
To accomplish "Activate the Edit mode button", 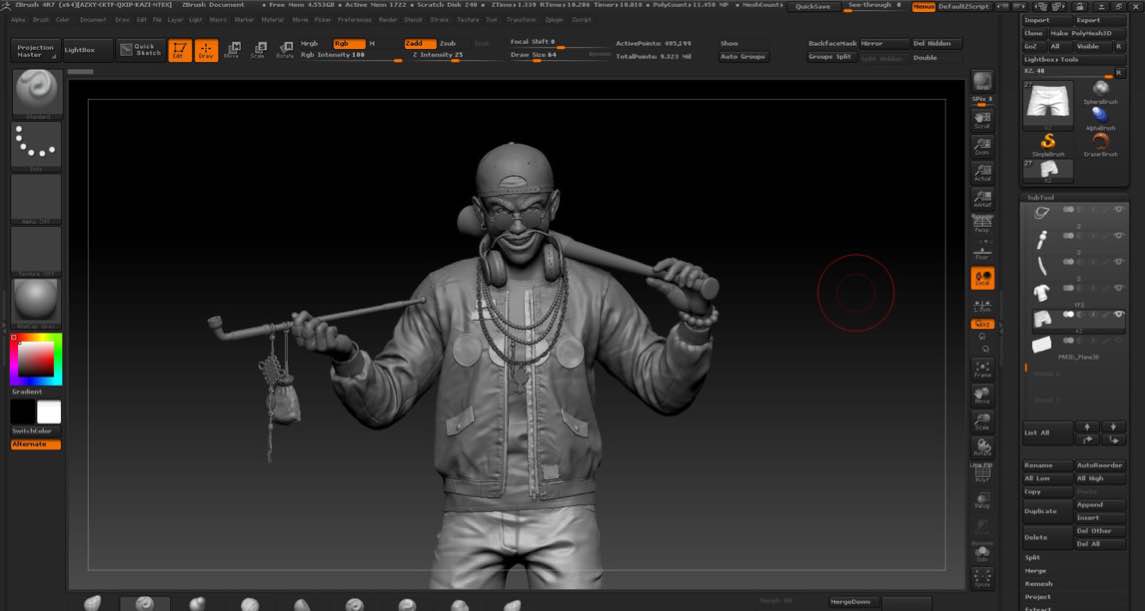I will 180,50.
